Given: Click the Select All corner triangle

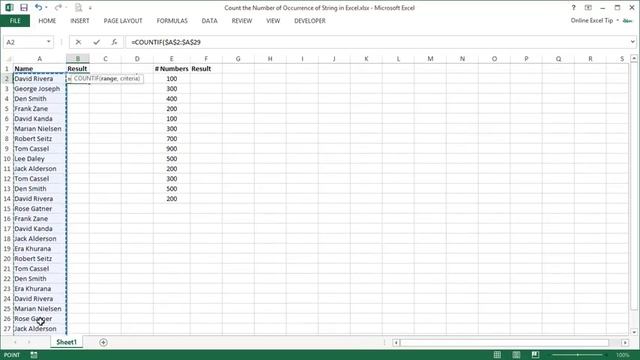Looking at the screenshot, I should pyautogui.click(x=7, y=59).
